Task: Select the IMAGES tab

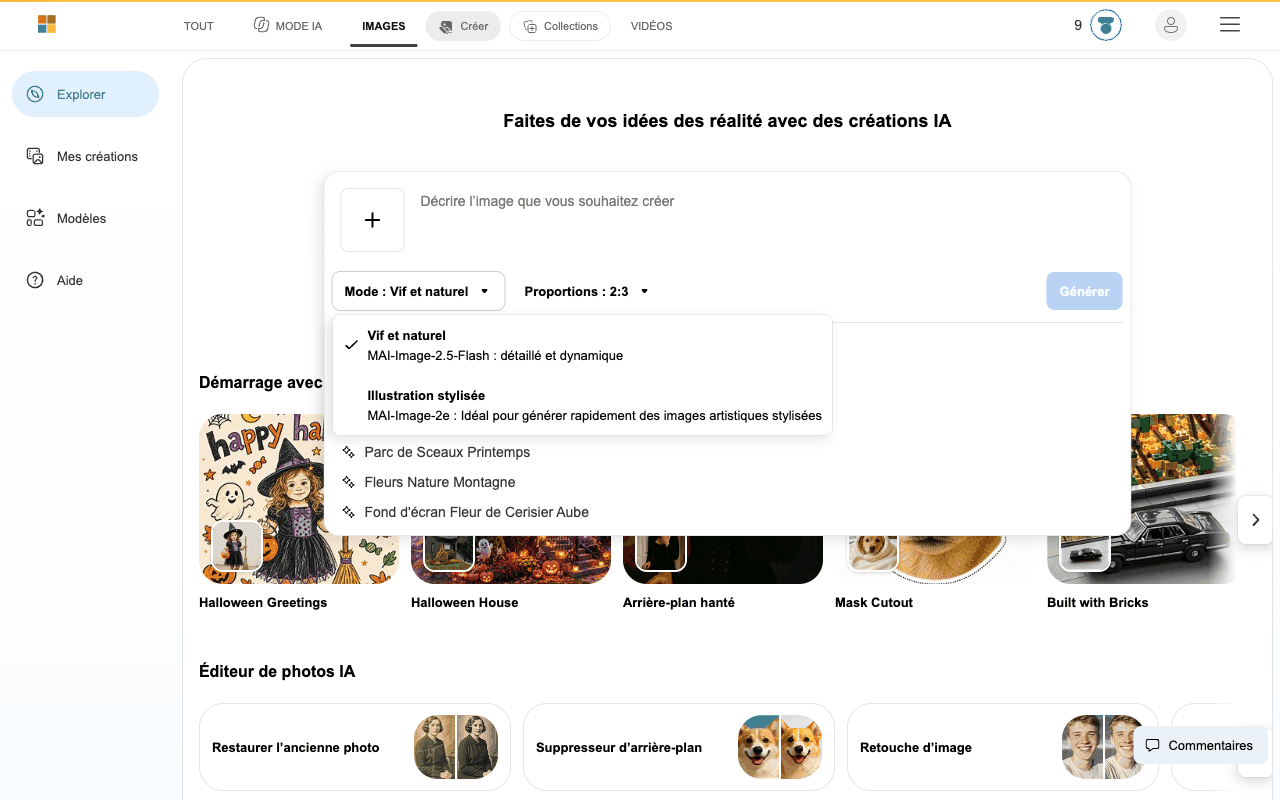Action: tap(384, 26)
